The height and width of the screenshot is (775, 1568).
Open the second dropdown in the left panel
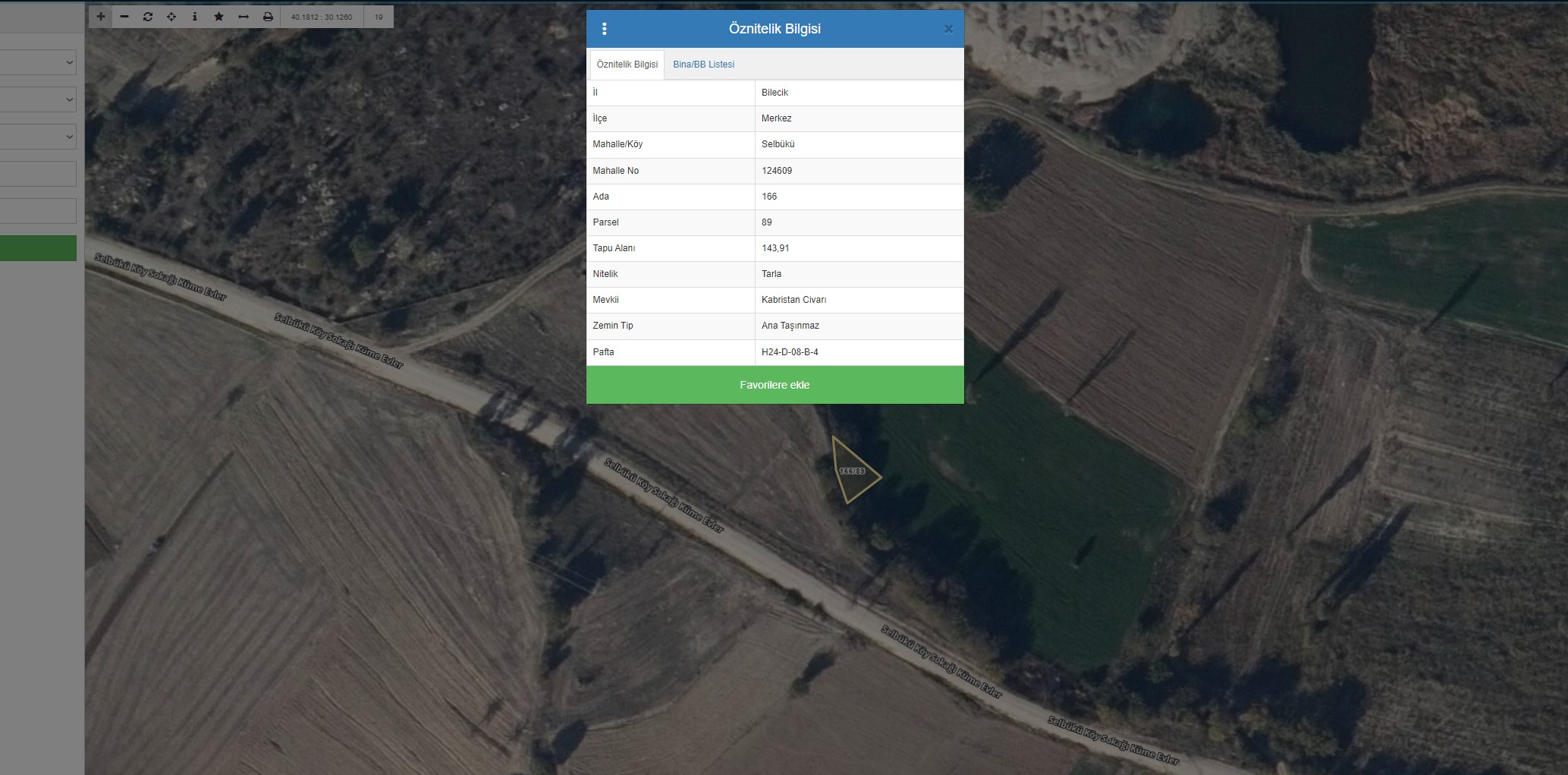[x=38, y=99]
